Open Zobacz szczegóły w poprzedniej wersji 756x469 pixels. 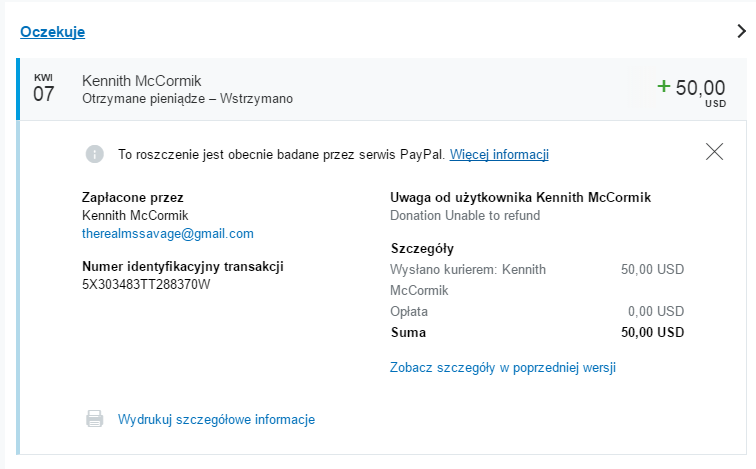(x=503, y=367)
